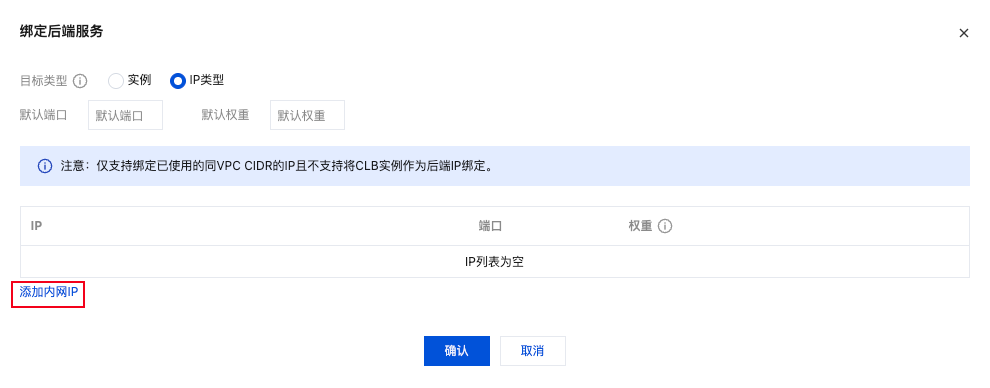Focus the 默认端口 input field

point(126,115)
